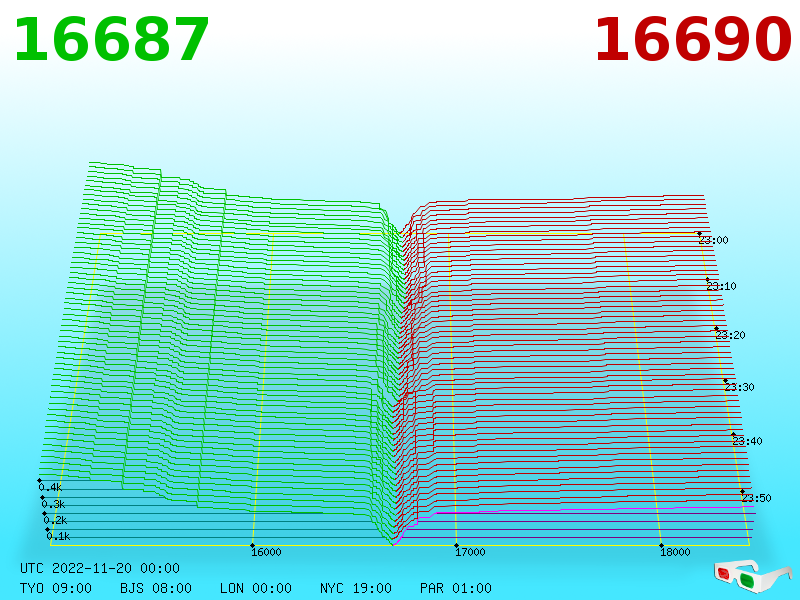Image resolution: width=800 pixels, height=600 pixels.
Task: Click the 23:40 time axis marker
Action: pyautogui.click(x=747, y=441)
